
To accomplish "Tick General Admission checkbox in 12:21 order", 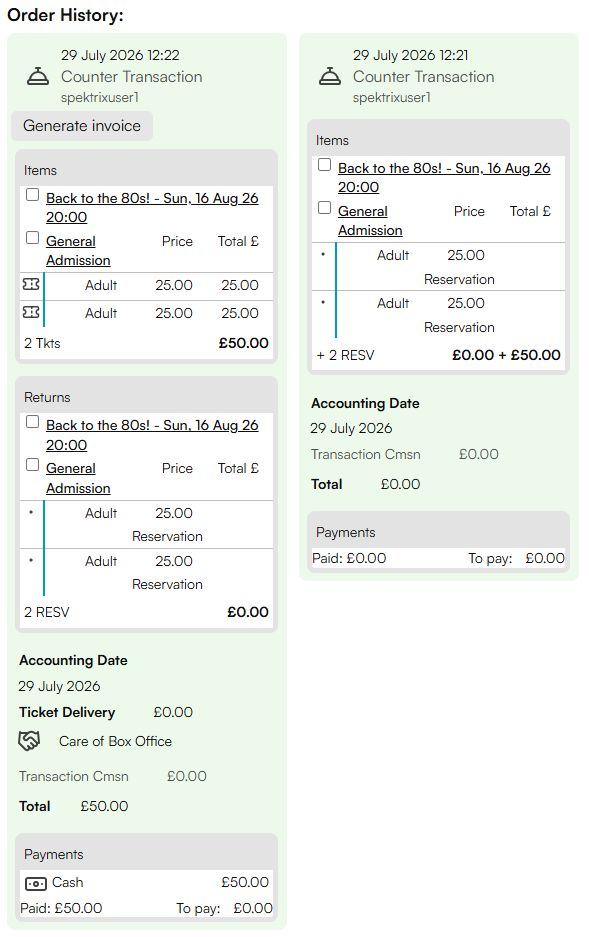I will click(324, 207).
